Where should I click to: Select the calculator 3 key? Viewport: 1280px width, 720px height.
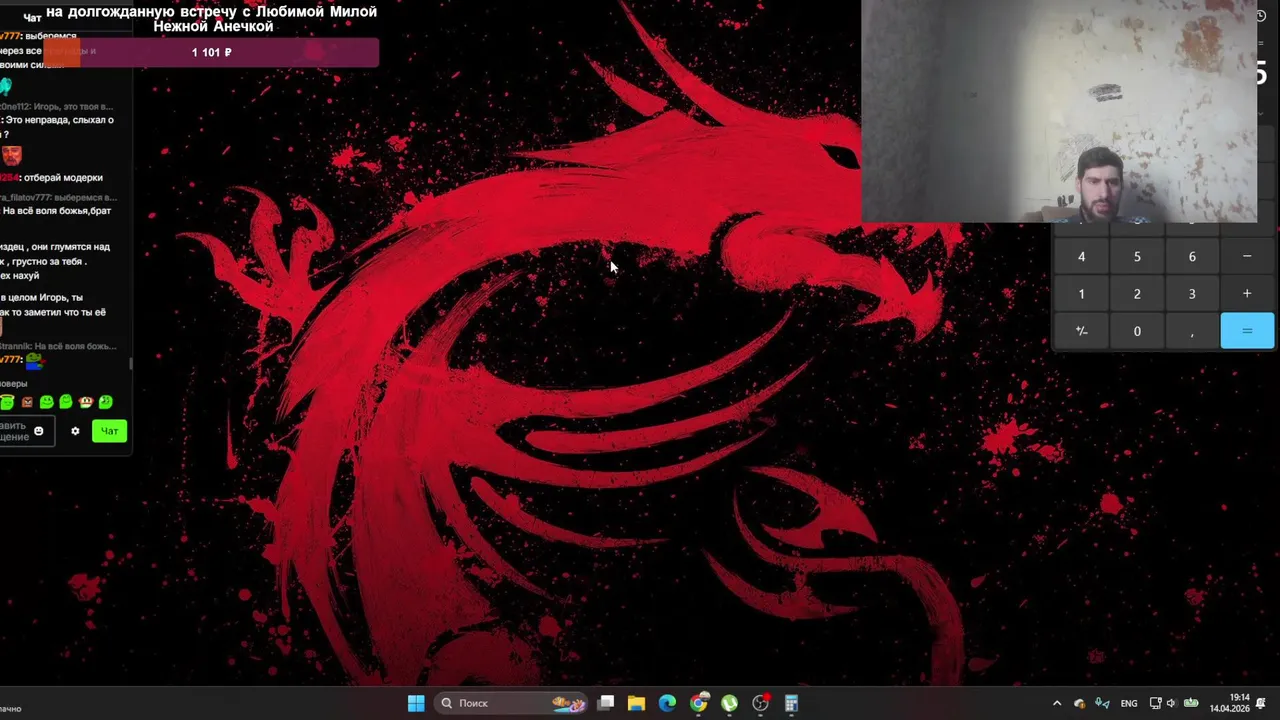pos(1192,294)
